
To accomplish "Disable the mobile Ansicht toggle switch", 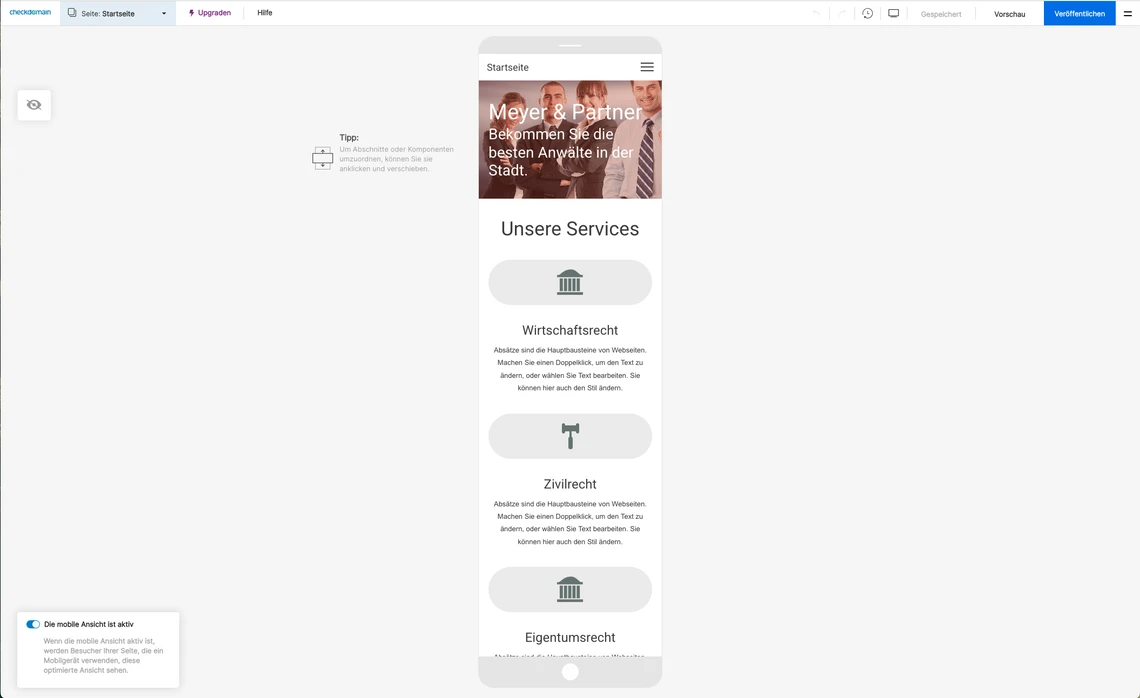I will click(x=33, y=624).
